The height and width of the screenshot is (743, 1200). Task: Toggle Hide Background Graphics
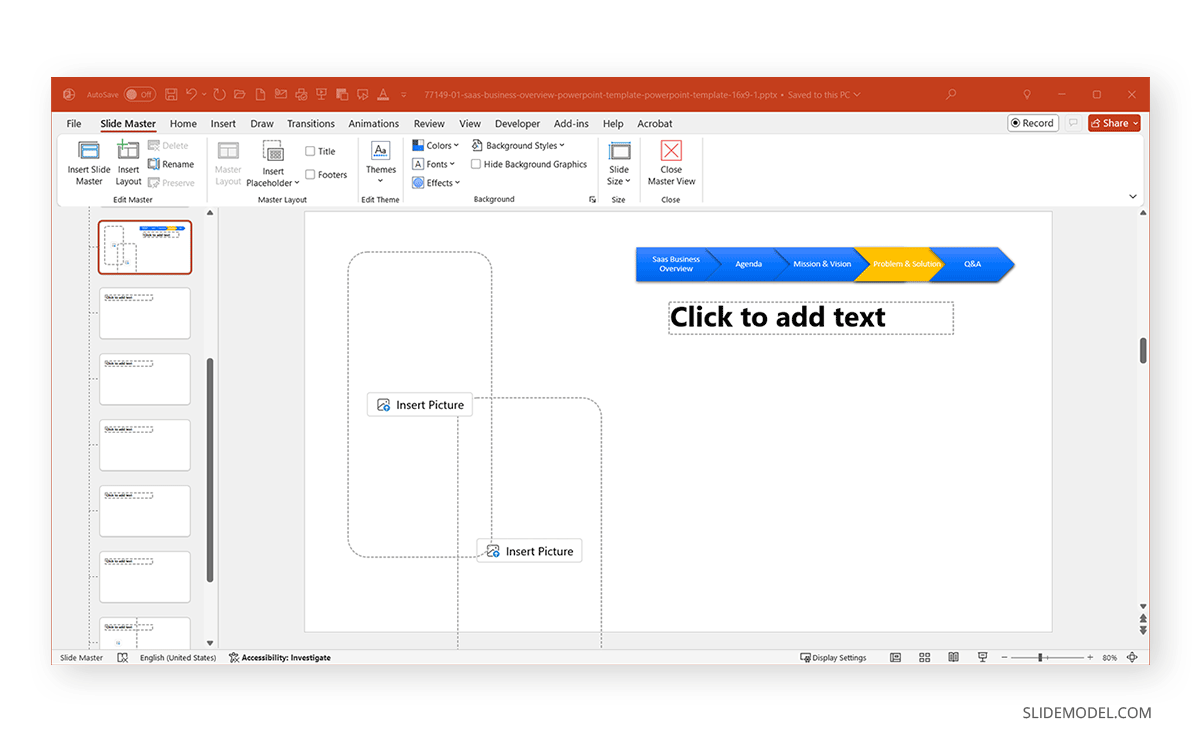[475, 163]
